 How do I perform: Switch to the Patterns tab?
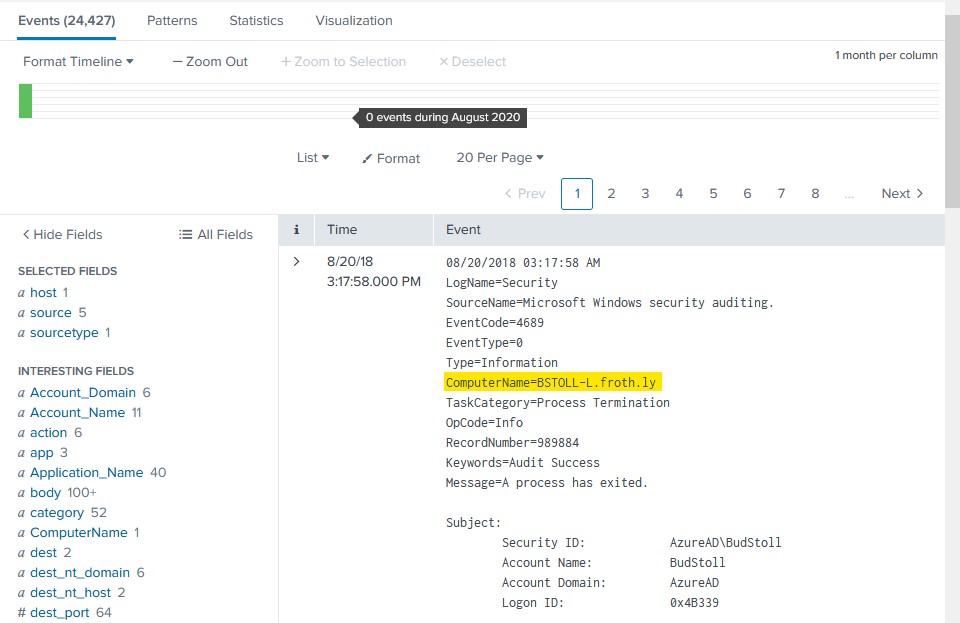pos(172,20)
